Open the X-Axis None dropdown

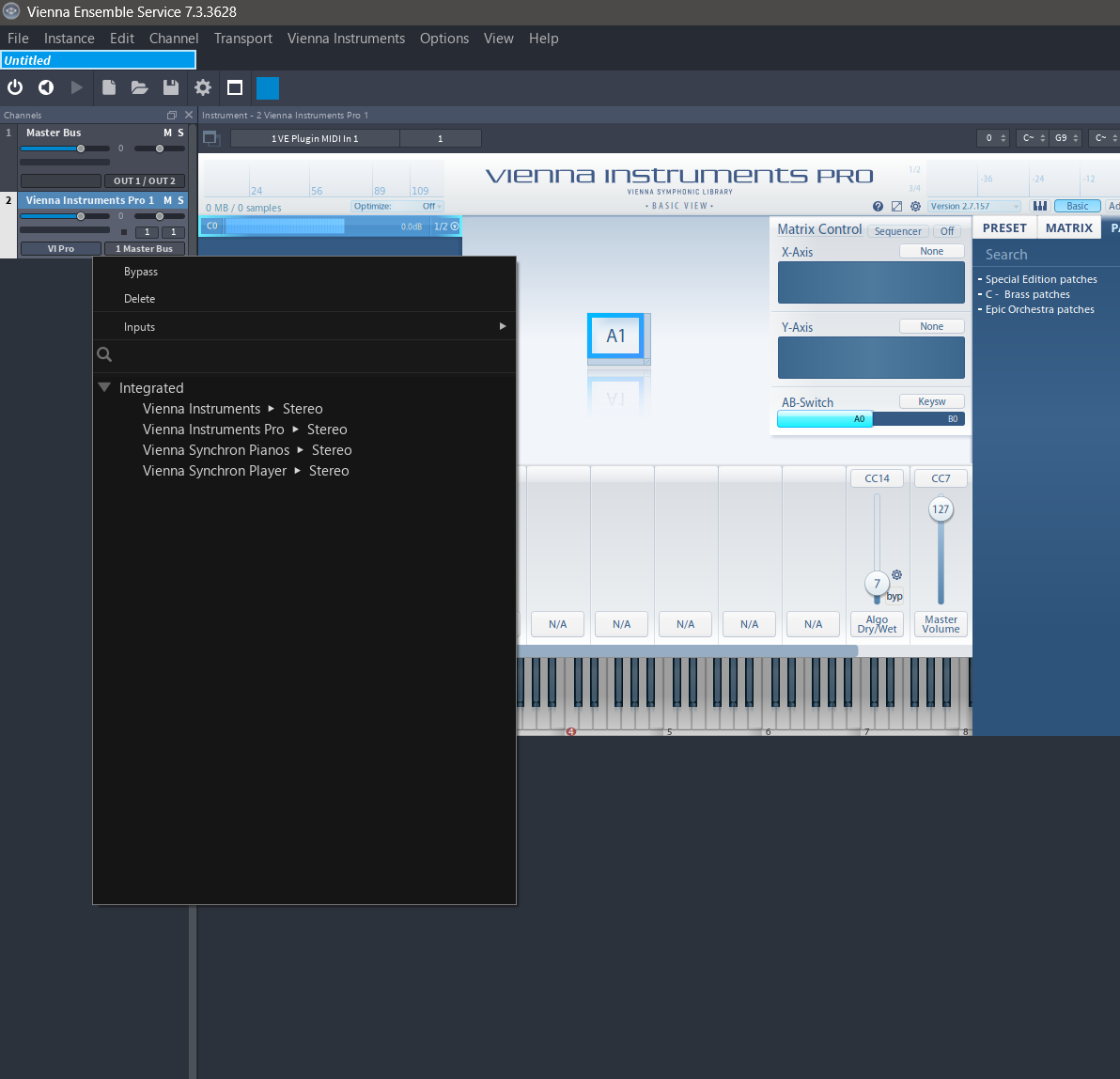tap(931, 251)
